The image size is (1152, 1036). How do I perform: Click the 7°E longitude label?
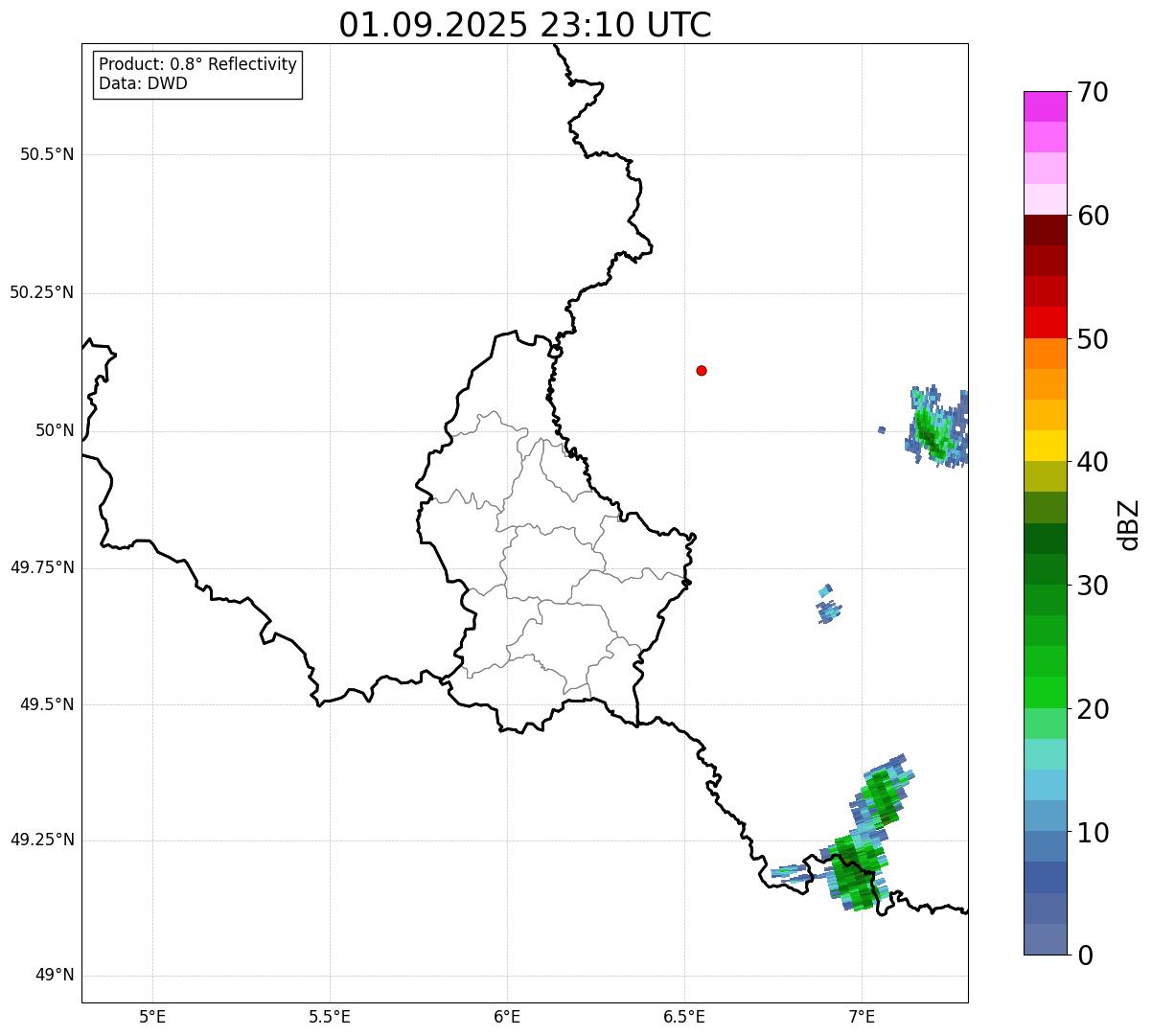coord(862,1017)
